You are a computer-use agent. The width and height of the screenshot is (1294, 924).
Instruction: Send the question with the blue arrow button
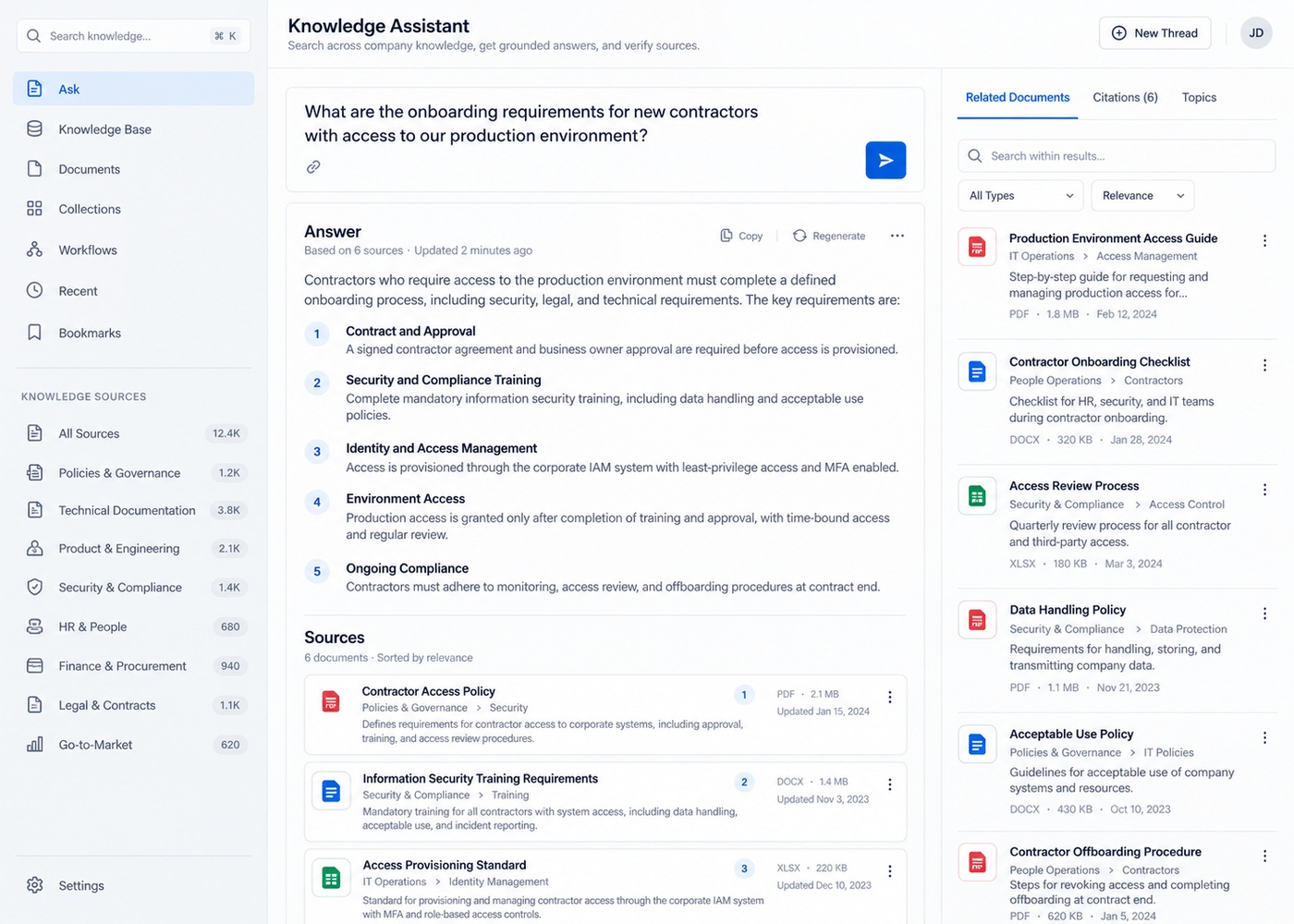[x=885, y=160]
